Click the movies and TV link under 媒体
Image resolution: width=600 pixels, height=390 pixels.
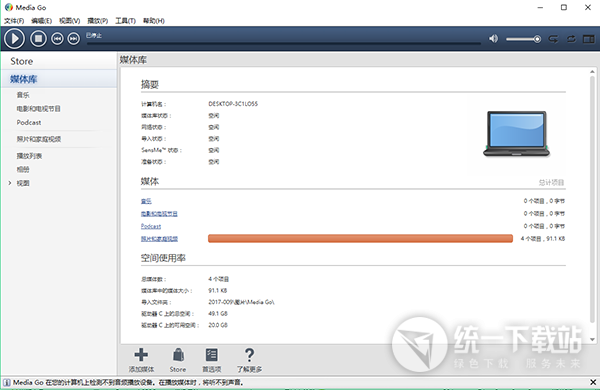(x=159, y=214)
